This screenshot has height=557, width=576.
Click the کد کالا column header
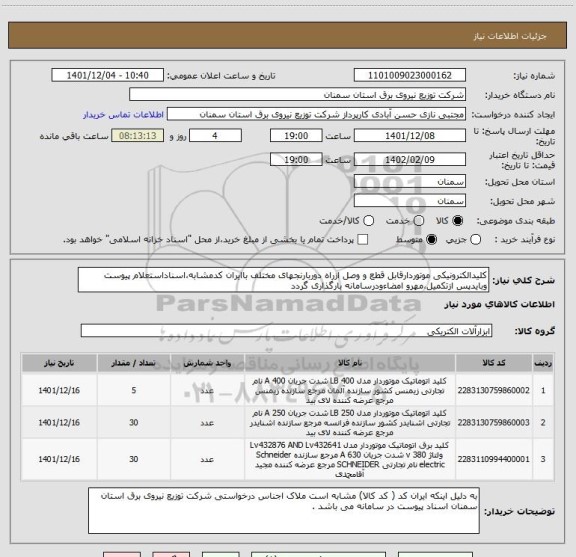pos(493,363)
